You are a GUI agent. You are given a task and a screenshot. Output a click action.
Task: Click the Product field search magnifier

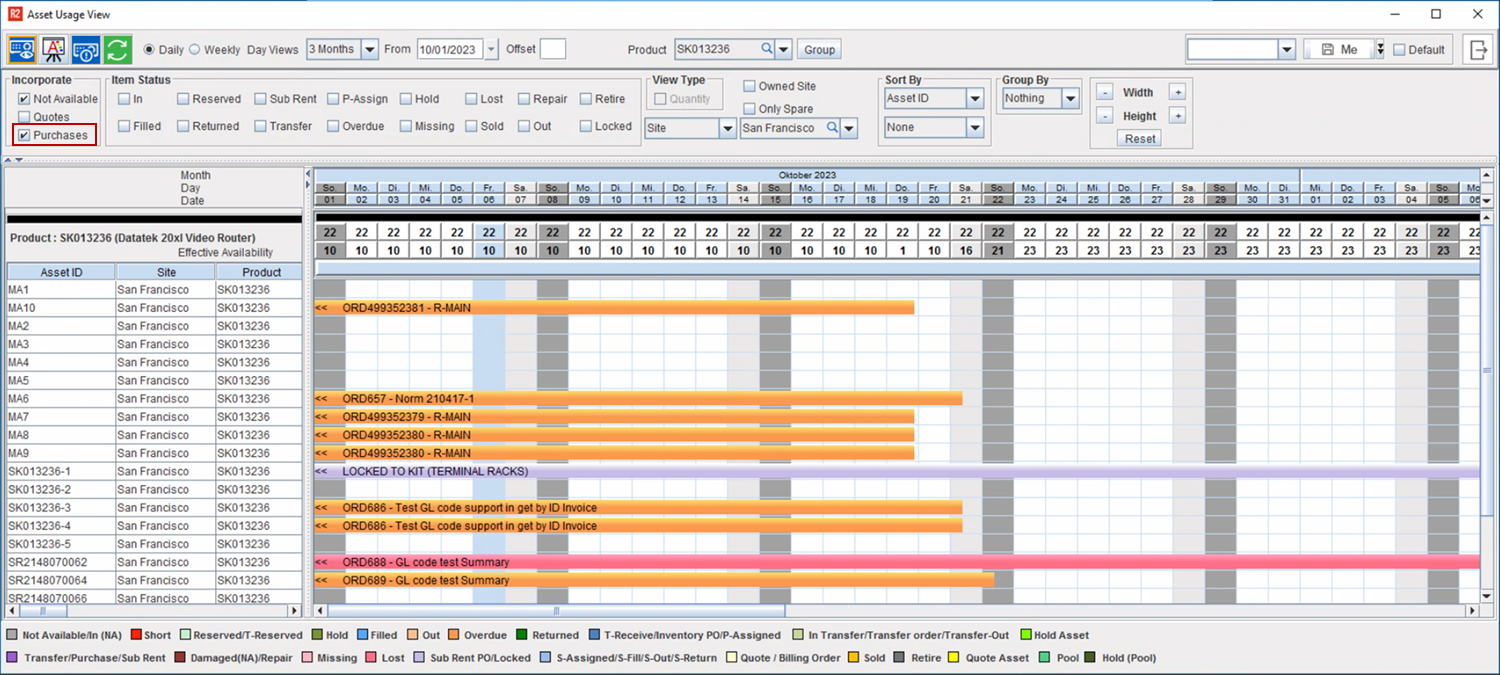(x=767, y=49)
